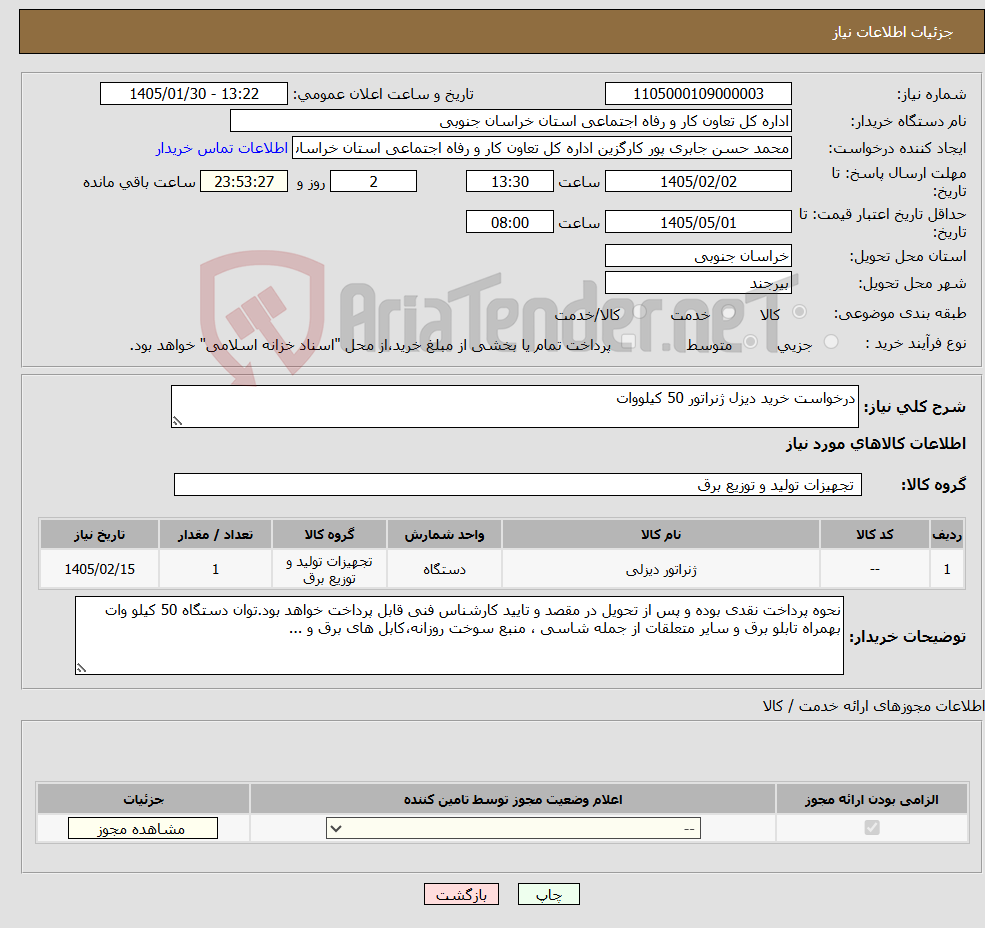Click the delivery city field بیرجند

[x=698, y=283]
